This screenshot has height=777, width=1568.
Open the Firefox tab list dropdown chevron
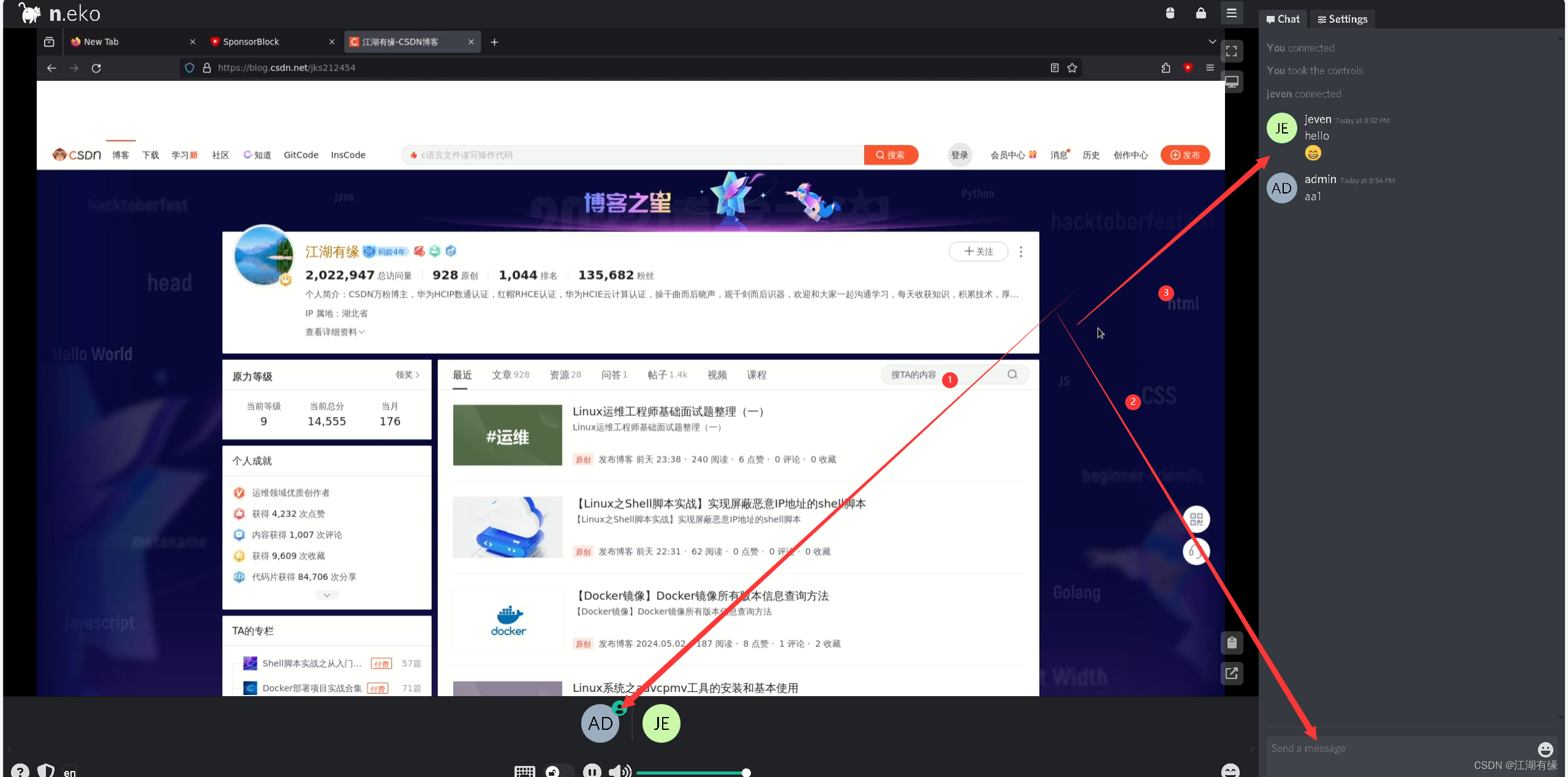click(x=1212, y=42)
